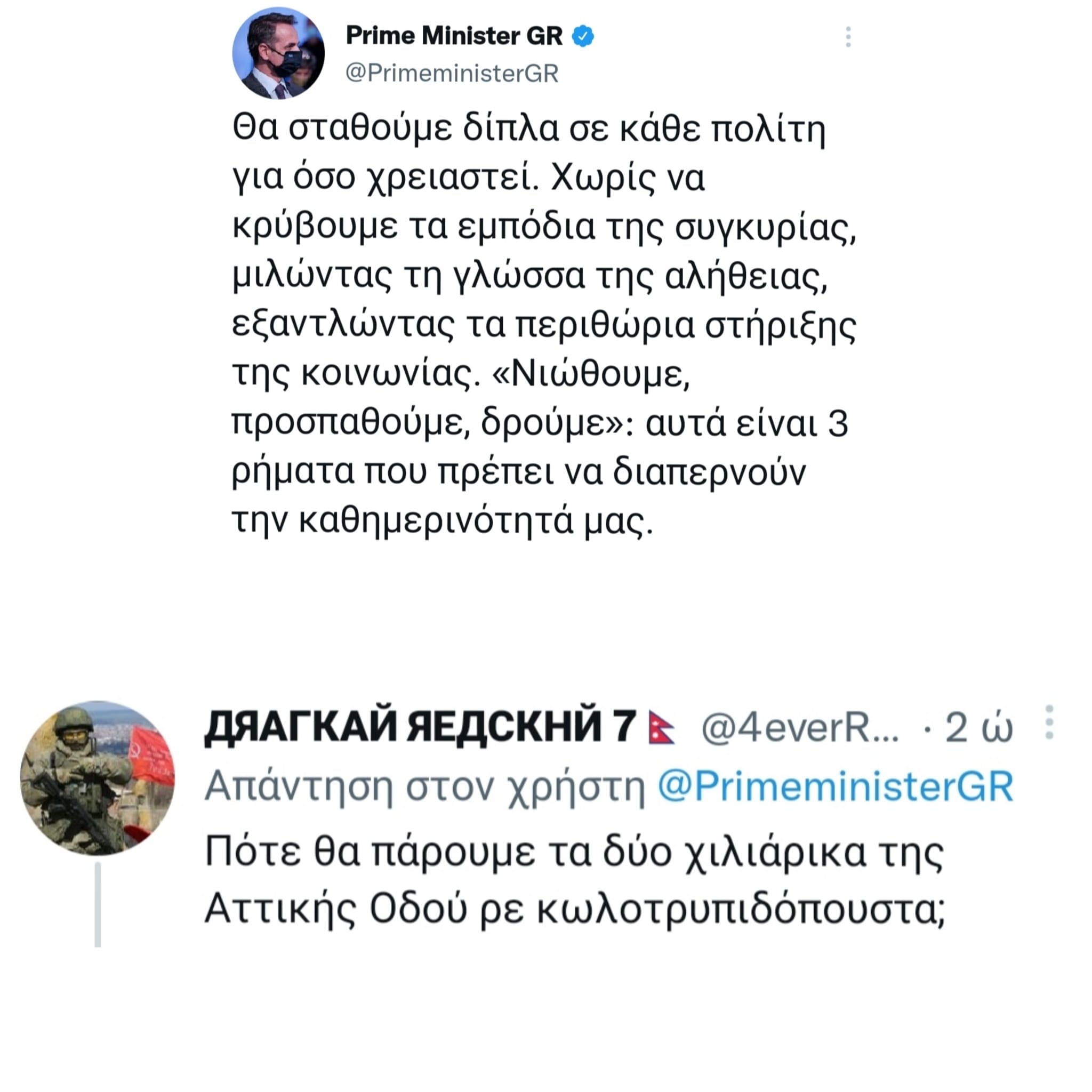Follow the blue @PrimeministerGR mention in the reply
1092x1092 pixels.
pos(836,786)
